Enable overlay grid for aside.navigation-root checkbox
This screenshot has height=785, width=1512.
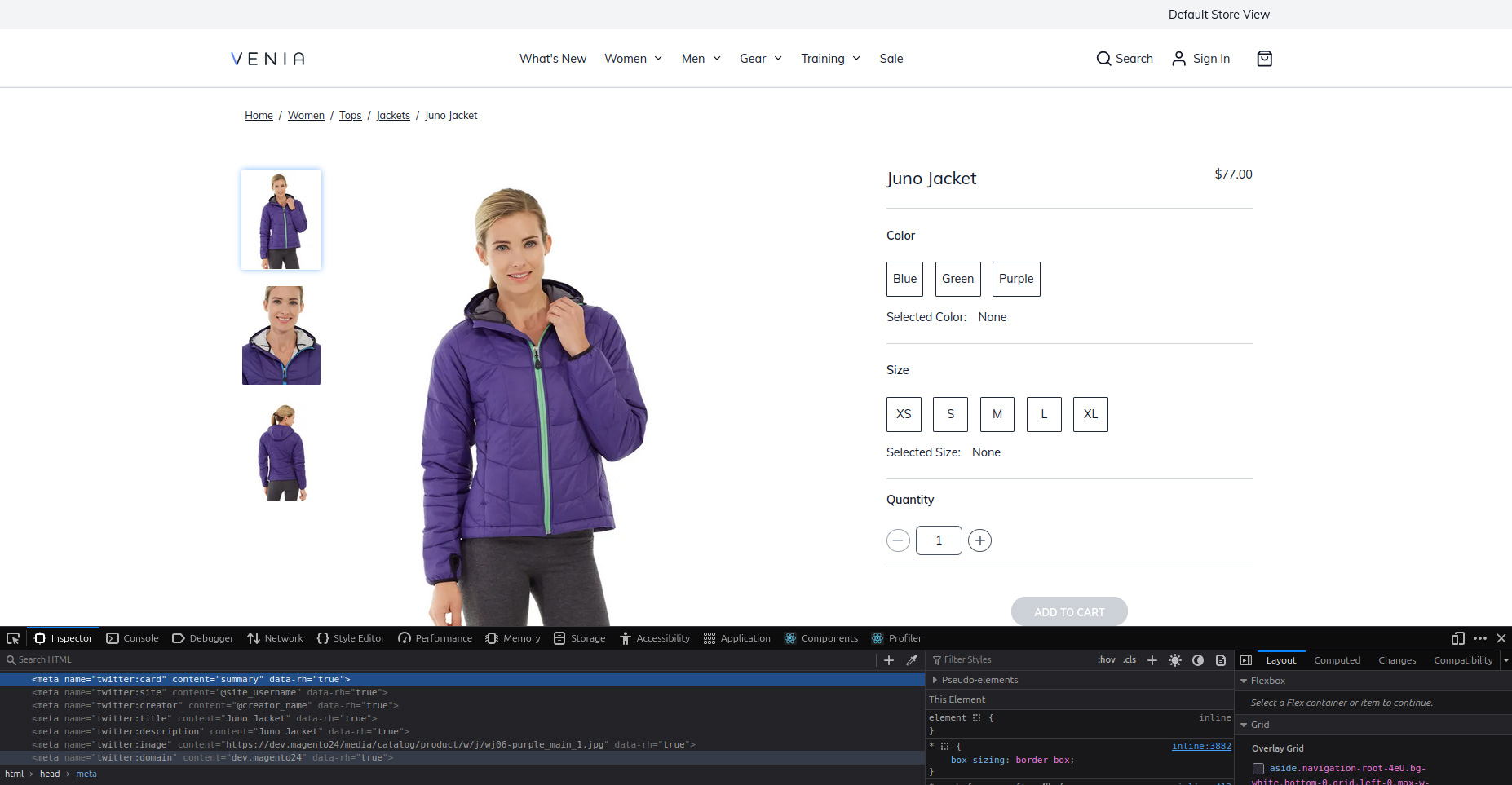[x=1258, y=769]
